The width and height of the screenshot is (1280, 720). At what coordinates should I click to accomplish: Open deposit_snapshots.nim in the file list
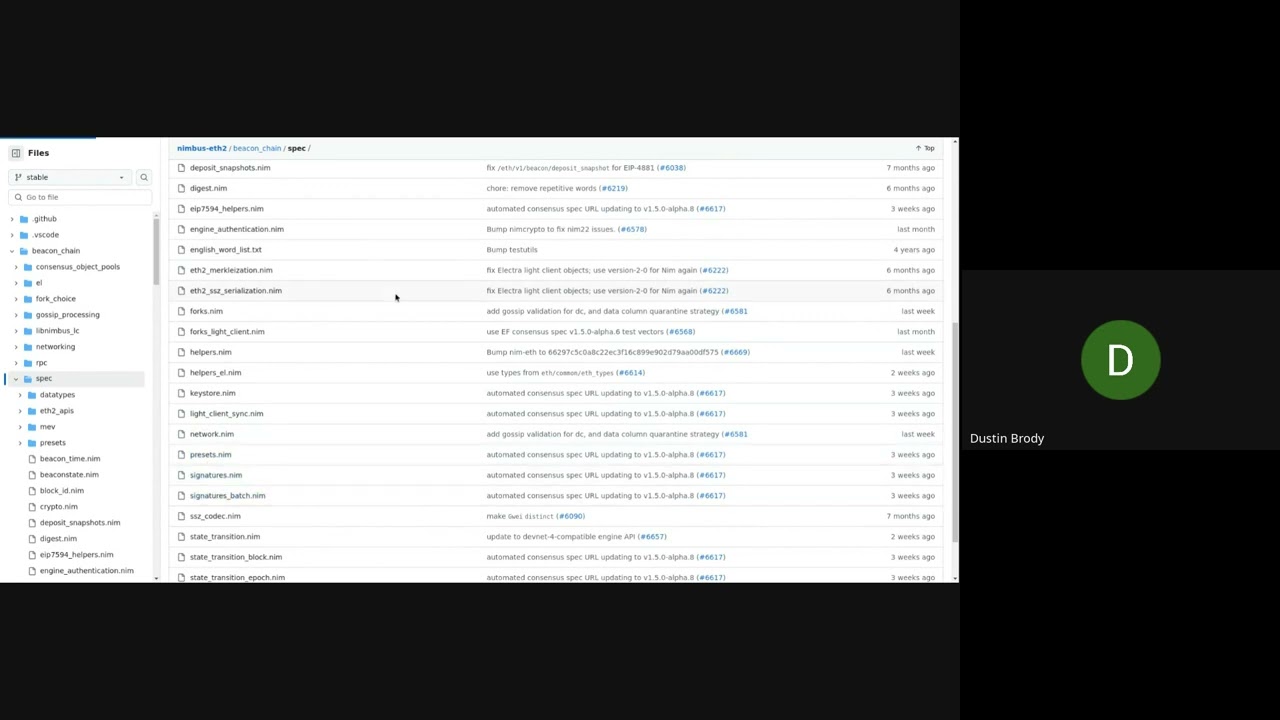click(230, 168)
